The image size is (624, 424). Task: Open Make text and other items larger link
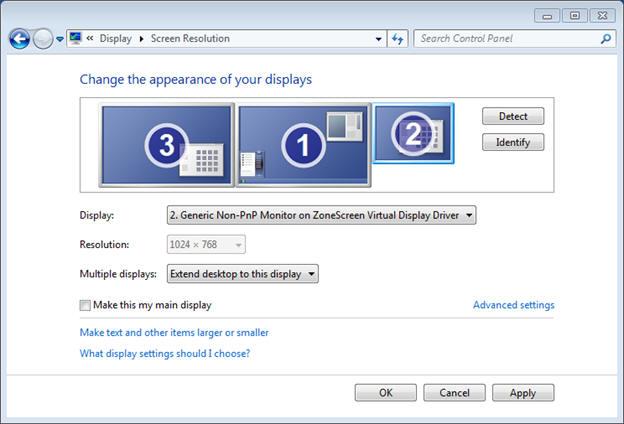174,332
